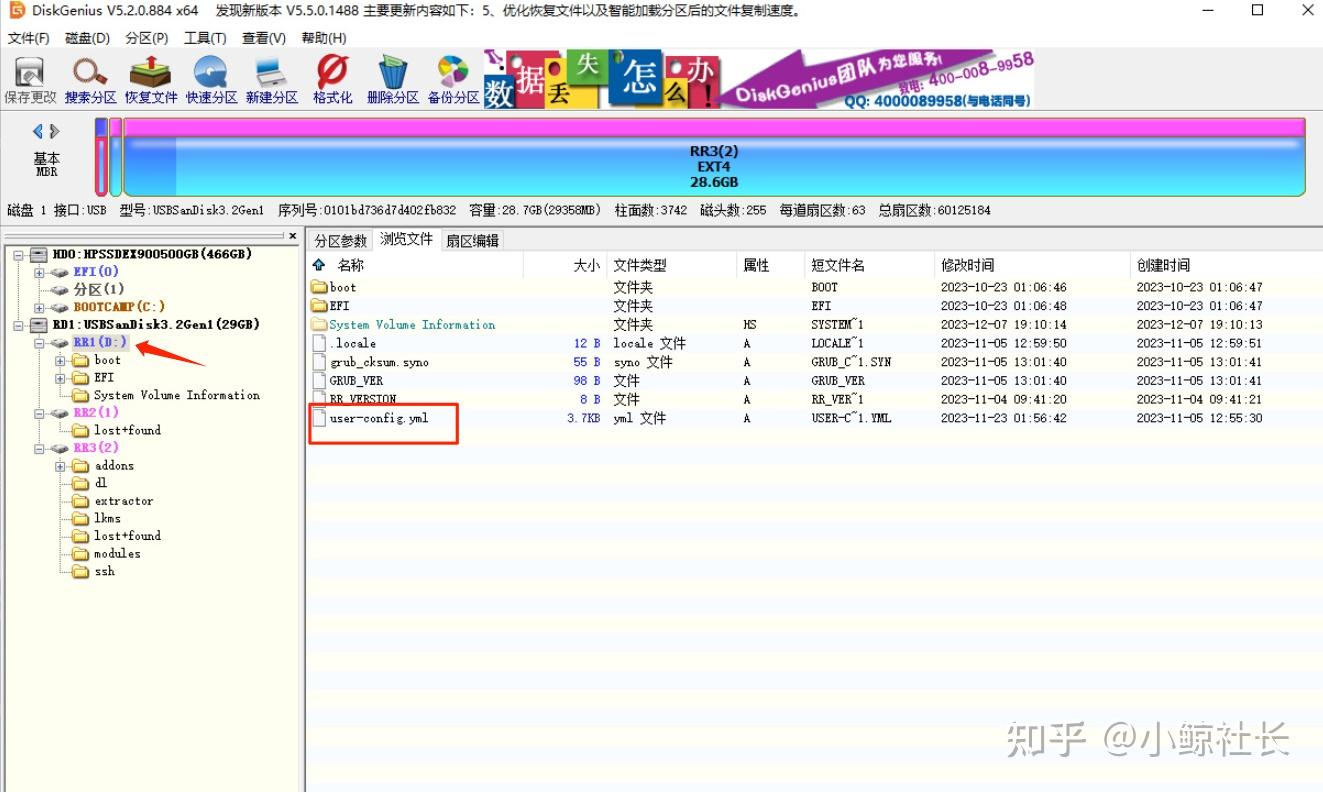Click the 保存更改 save changes icon
Viewport: 1323px width, 792px height.
click(29, 78)
